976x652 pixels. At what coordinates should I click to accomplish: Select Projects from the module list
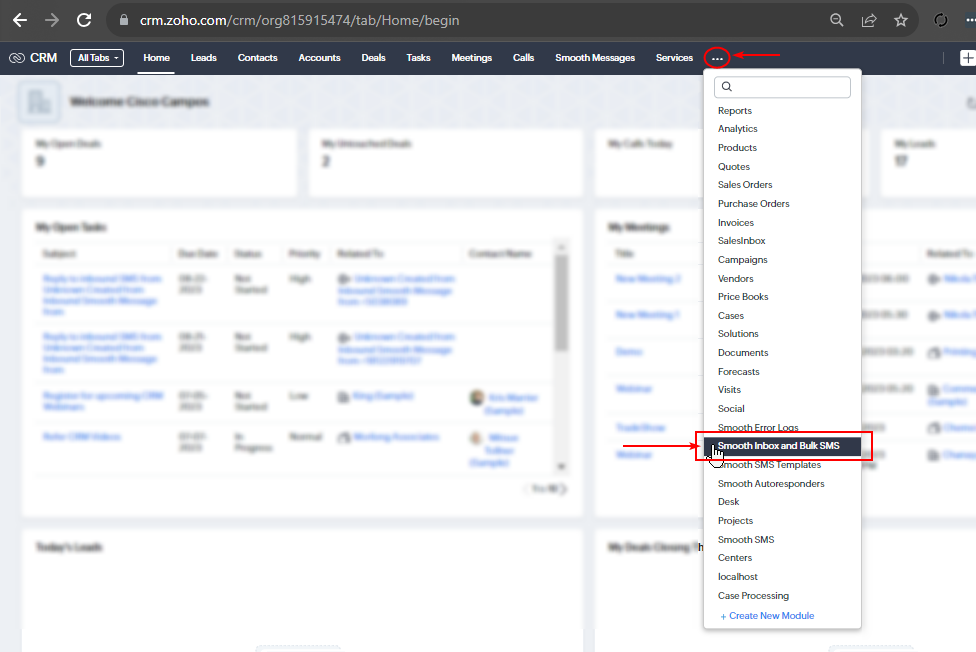coord(735,521)
